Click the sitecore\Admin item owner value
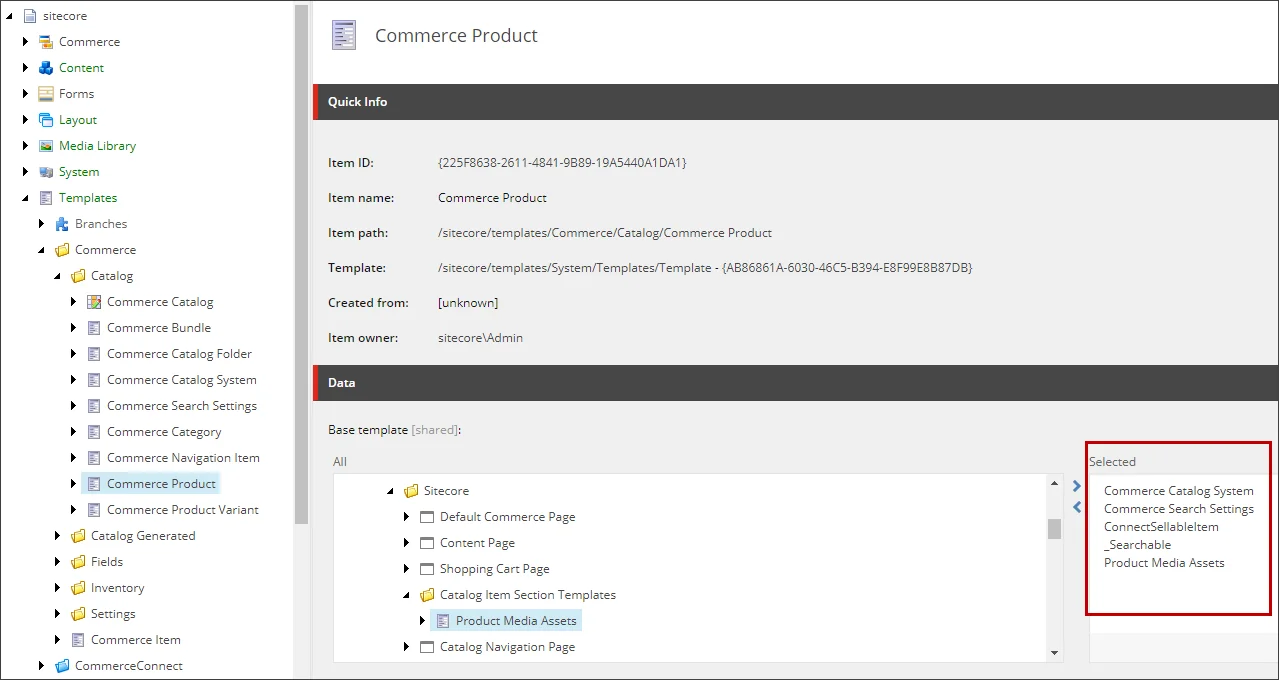The width and height of the screenshot is (1279, 680). pyautogui.click(x=480, y=338)
